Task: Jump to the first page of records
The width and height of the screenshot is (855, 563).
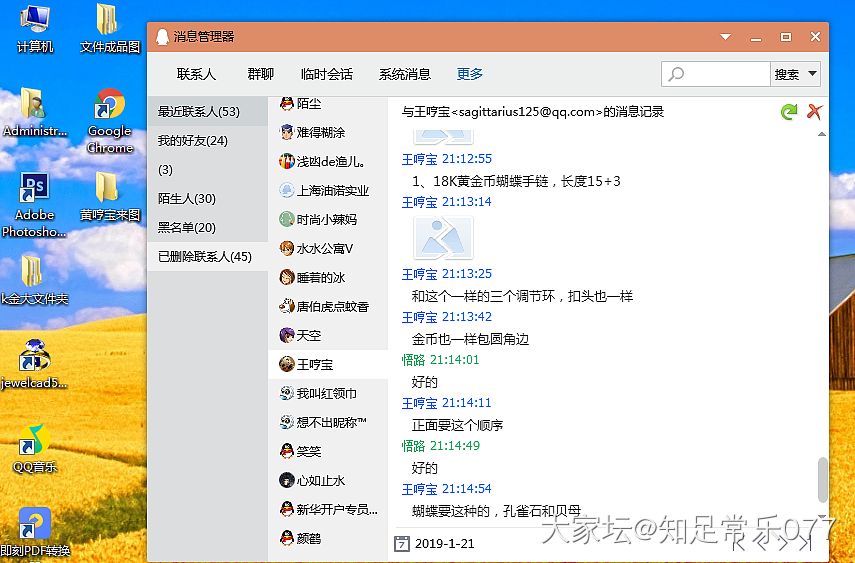Action: tap(735, 545)
